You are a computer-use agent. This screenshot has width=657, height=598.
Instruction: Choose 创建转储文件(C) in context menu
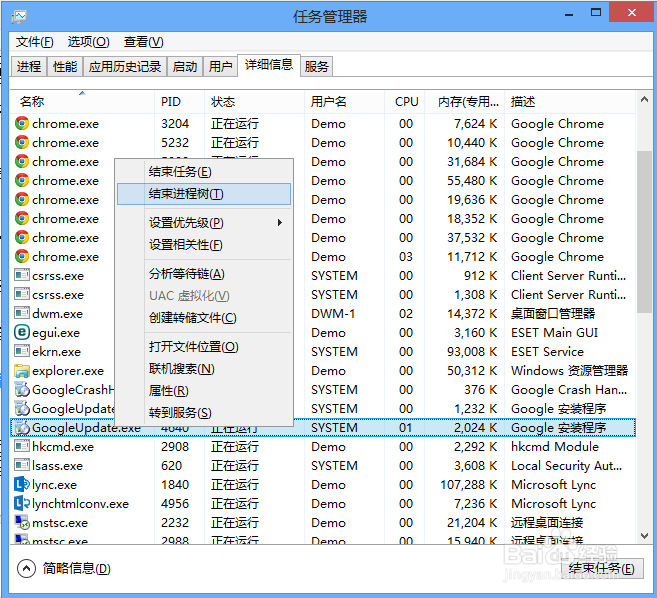click(x=204, y=318)
